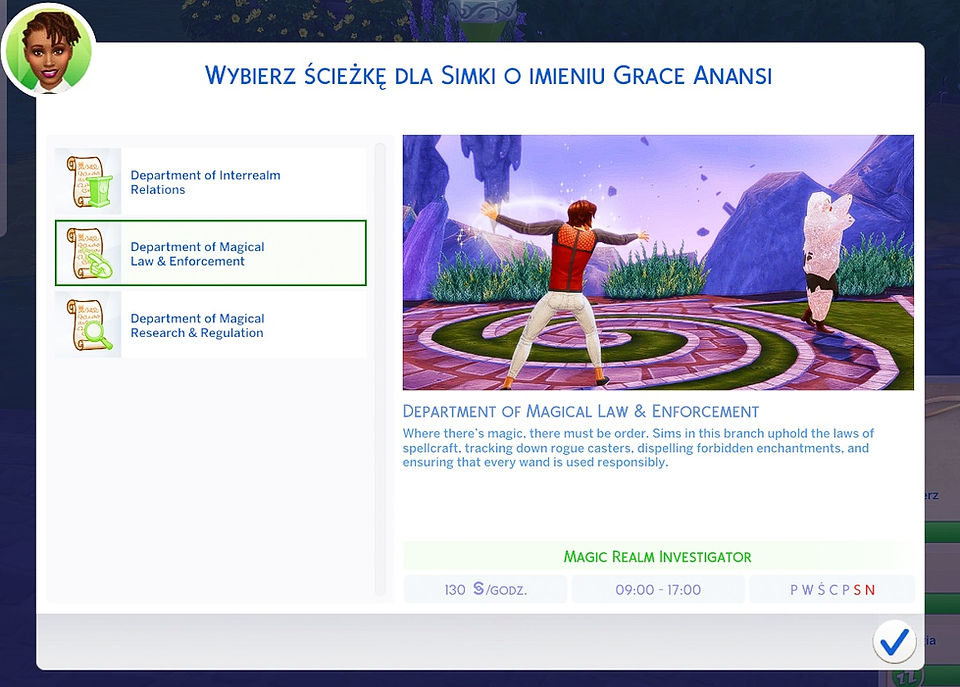Click the 09:00 - 17:00 work hours field
The width and height of the screenshot is (960, 687).
pyautogui.click(x=658, y=590)
